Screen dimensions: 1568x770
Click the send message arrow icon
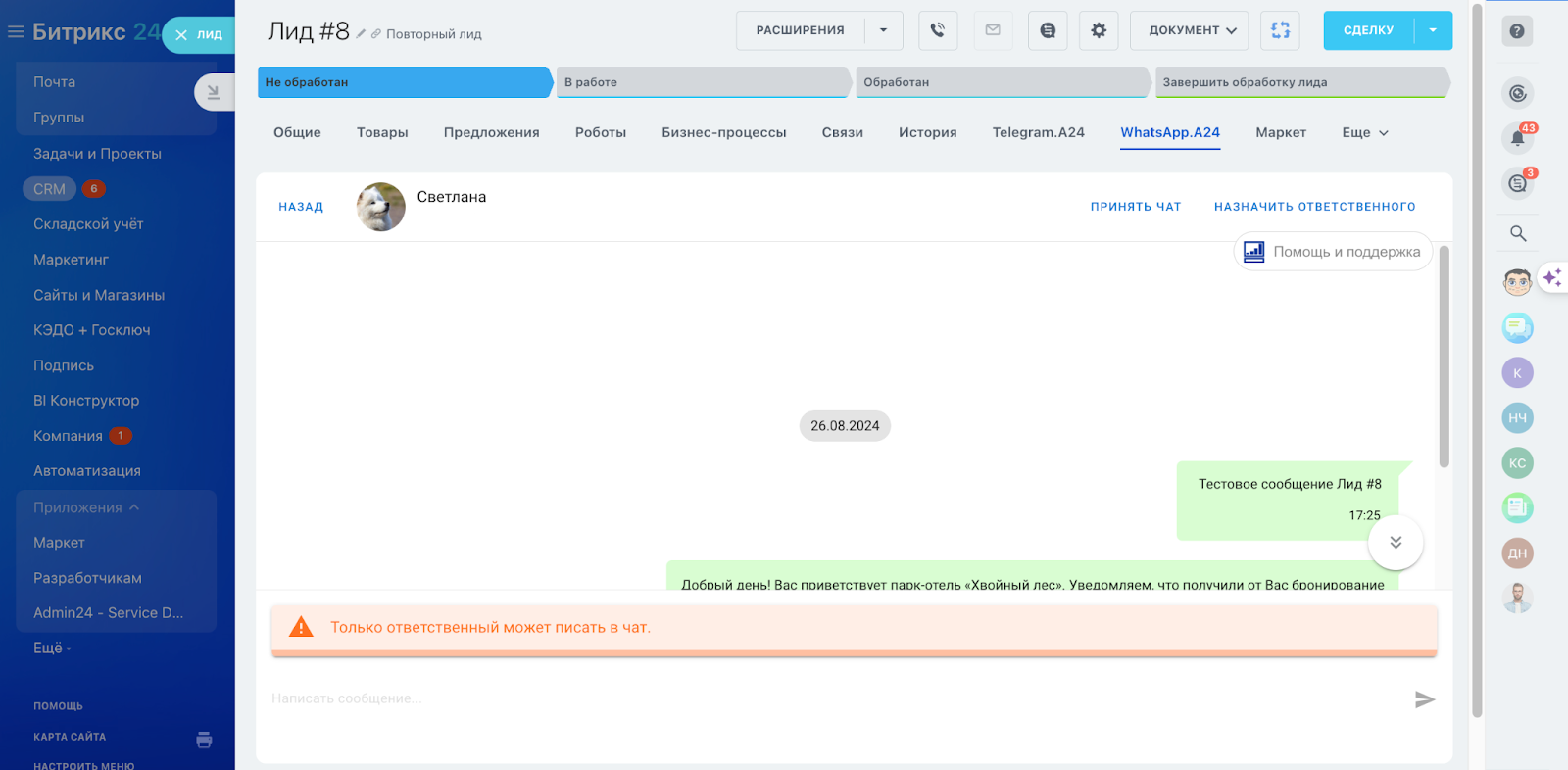1425,699
